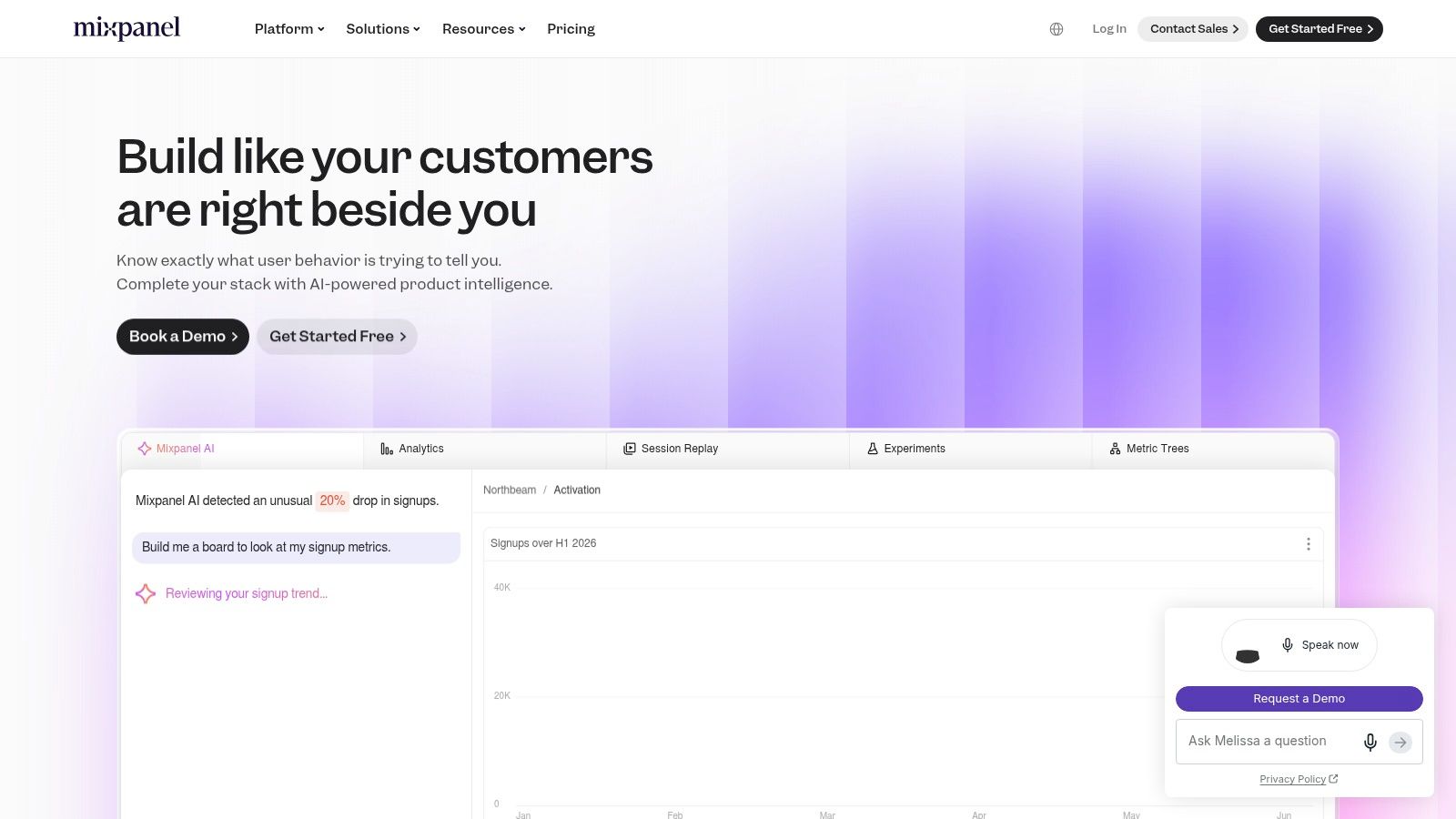Click the Session Replay icon
Viewport: 1456px width, 819px height.
pyautogui.click(x=630, y=449)
